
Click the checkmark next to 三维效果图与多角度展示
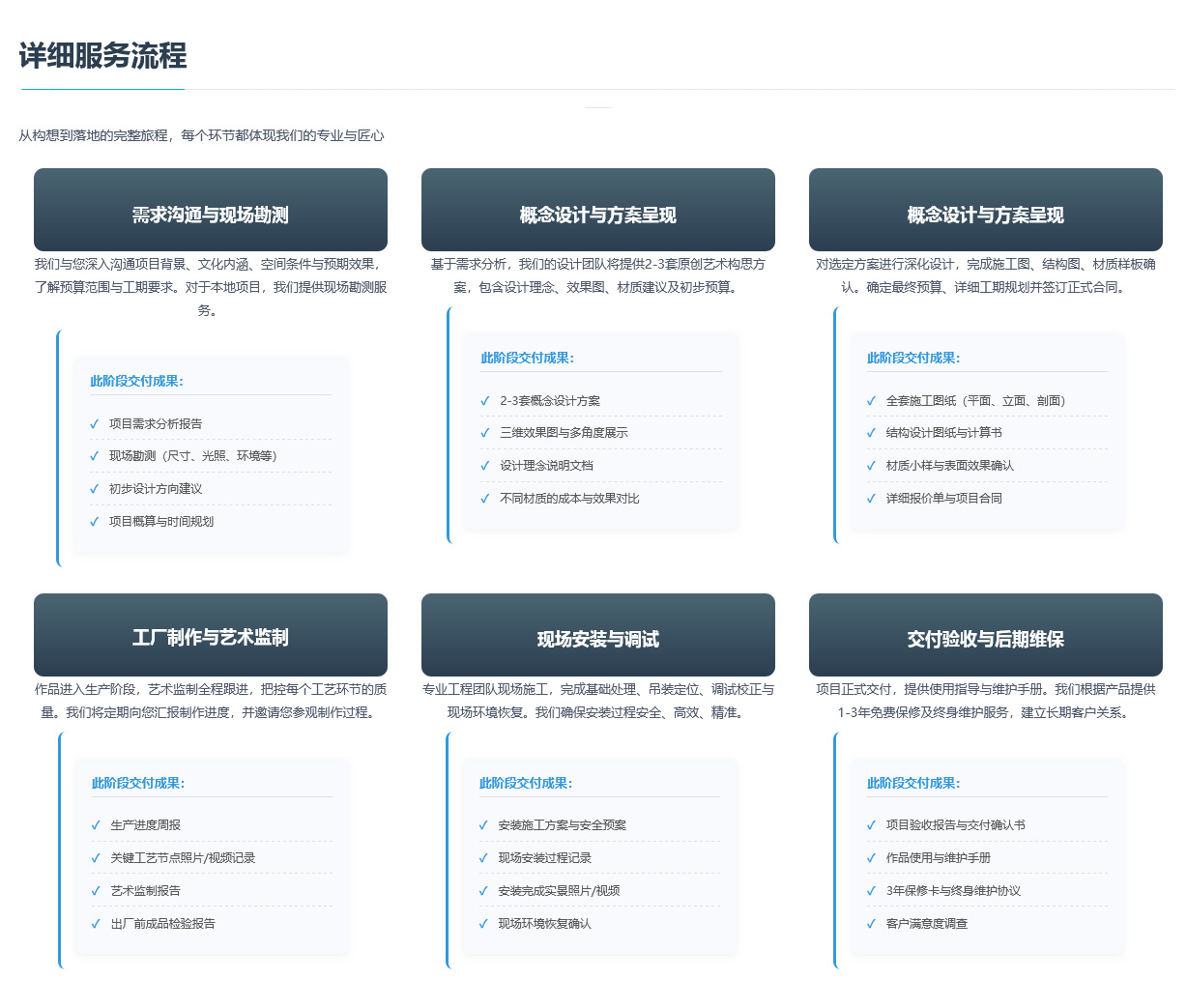[x=485, y=433]
